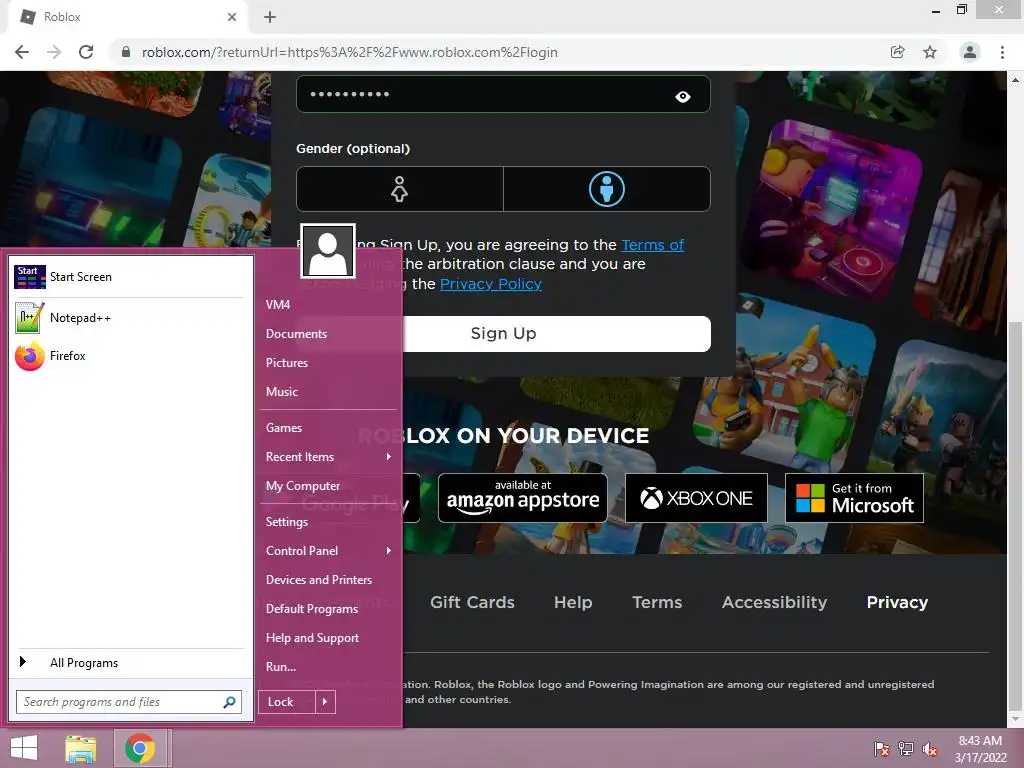
Task: Click the Chrome taskbar icon
Action: pos(140,748)
